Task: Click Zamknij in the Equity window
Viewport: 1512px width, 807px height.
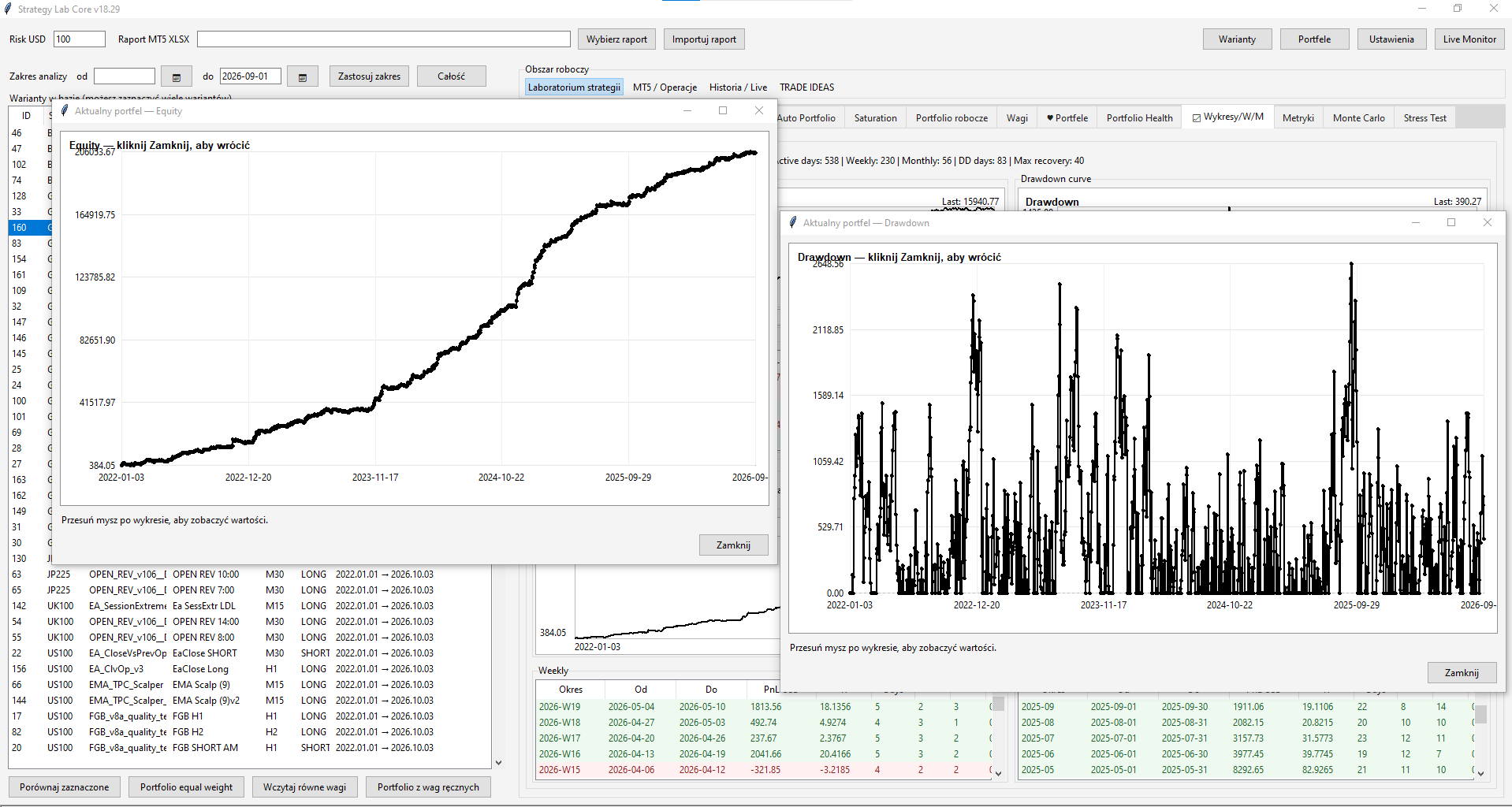Action: point(733,545)
